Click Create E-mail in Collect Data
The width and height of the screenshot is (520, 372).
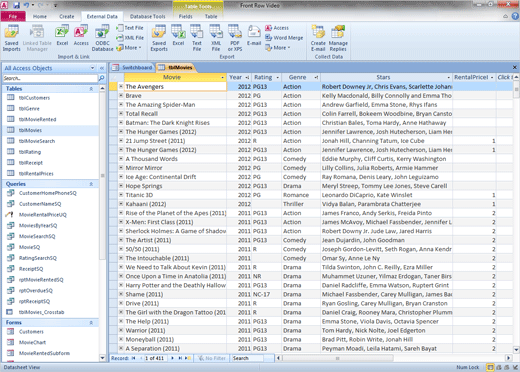(318, 39)
